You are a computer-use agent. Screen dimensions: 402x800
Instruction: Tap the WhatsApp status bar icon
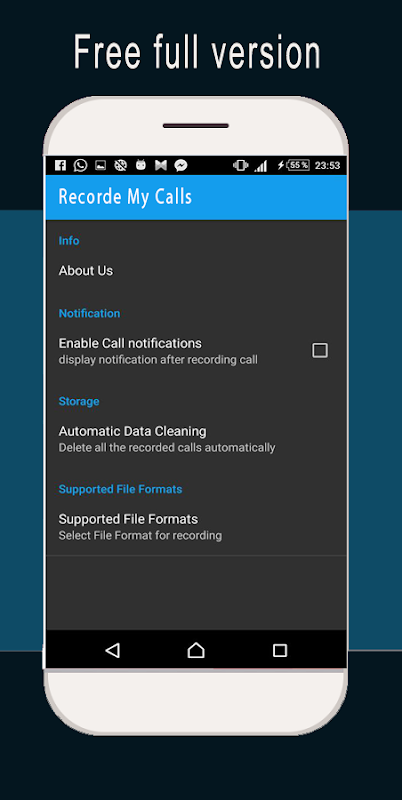pyautogui.click(x=80, y=165)
